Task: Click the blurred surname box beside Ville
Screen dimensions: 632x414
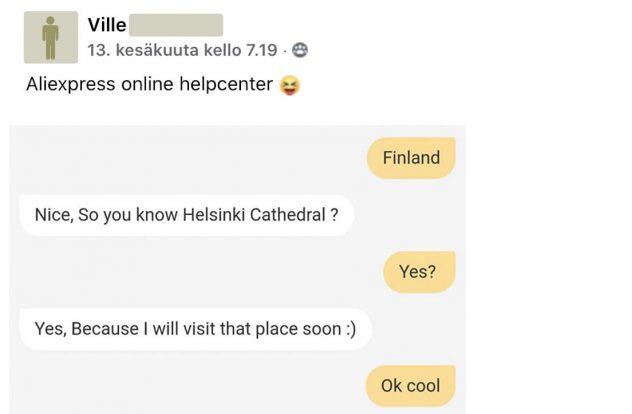Action: [x=176, y=25]
